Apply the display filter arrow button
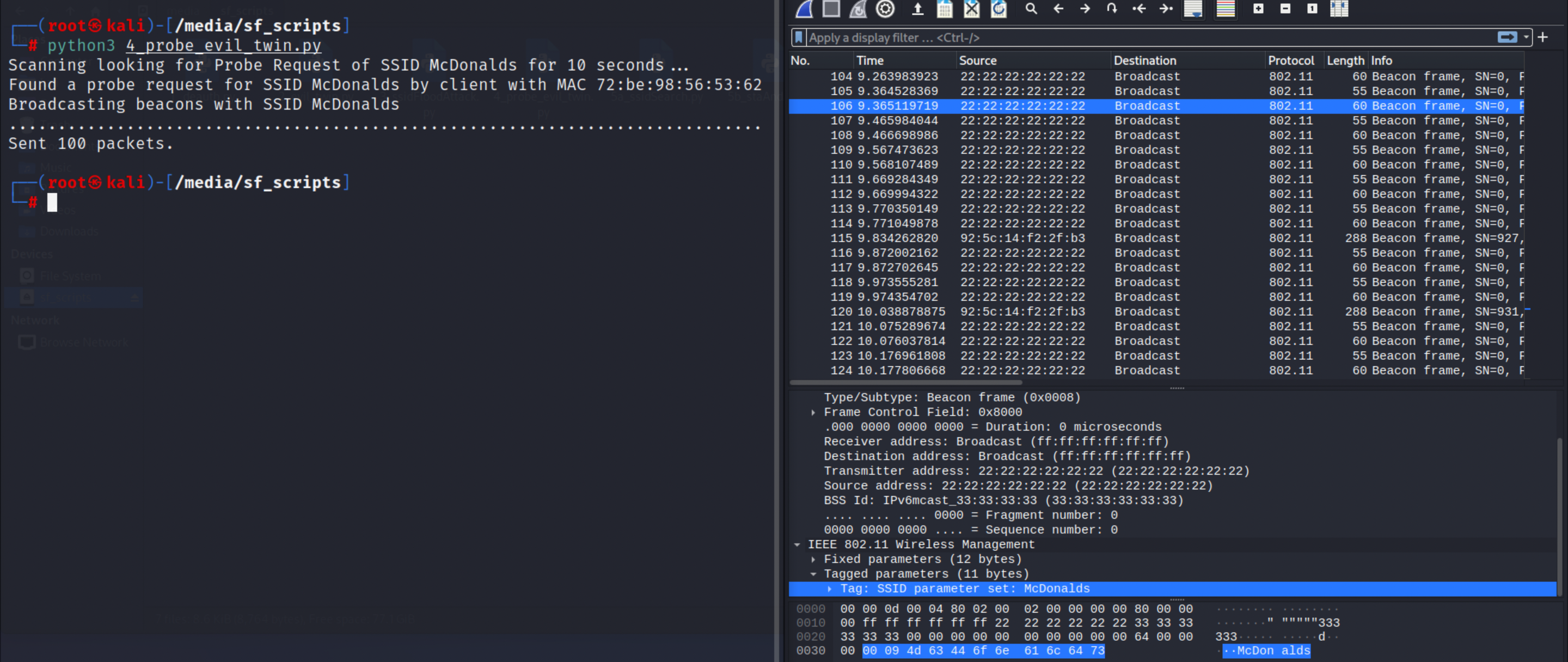 point(1507,38)
